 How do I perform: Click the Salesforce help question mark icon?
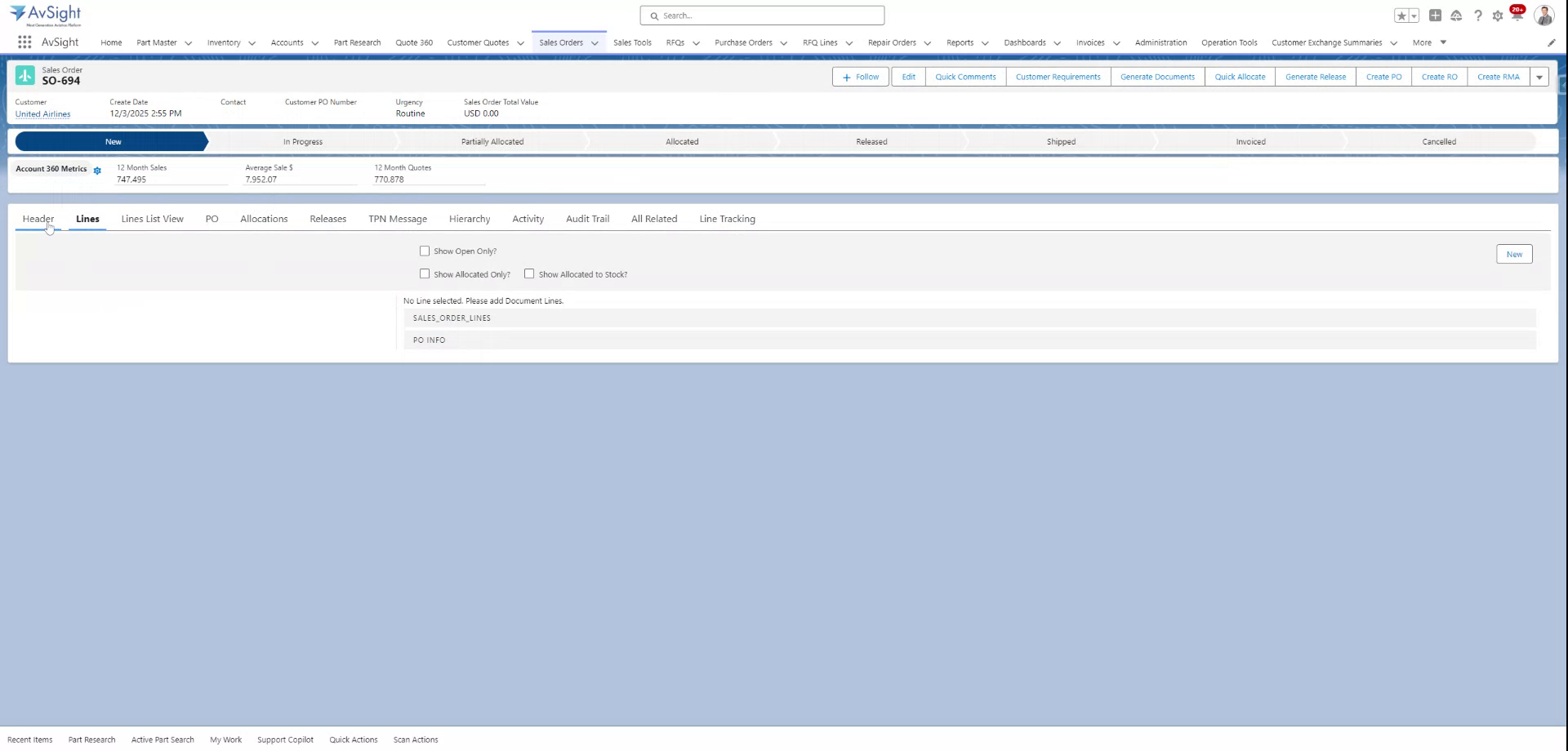1477,15
